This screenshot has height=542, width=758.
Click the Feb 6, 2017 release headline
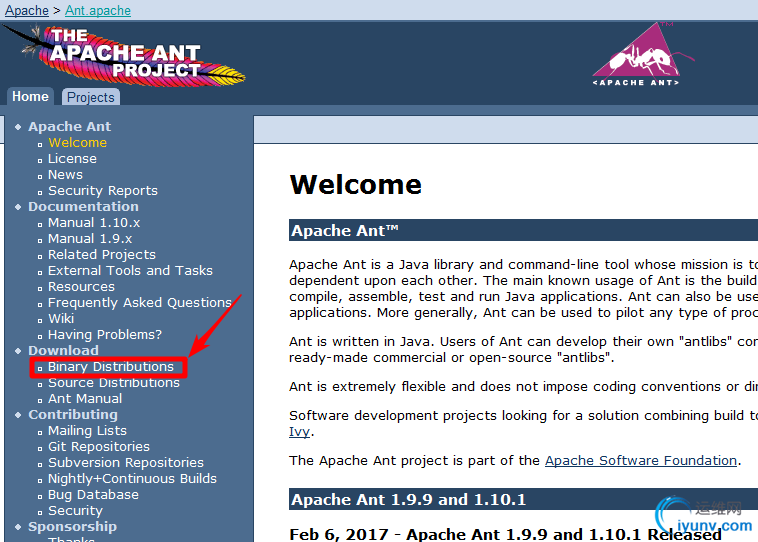(x=505, y=534)
